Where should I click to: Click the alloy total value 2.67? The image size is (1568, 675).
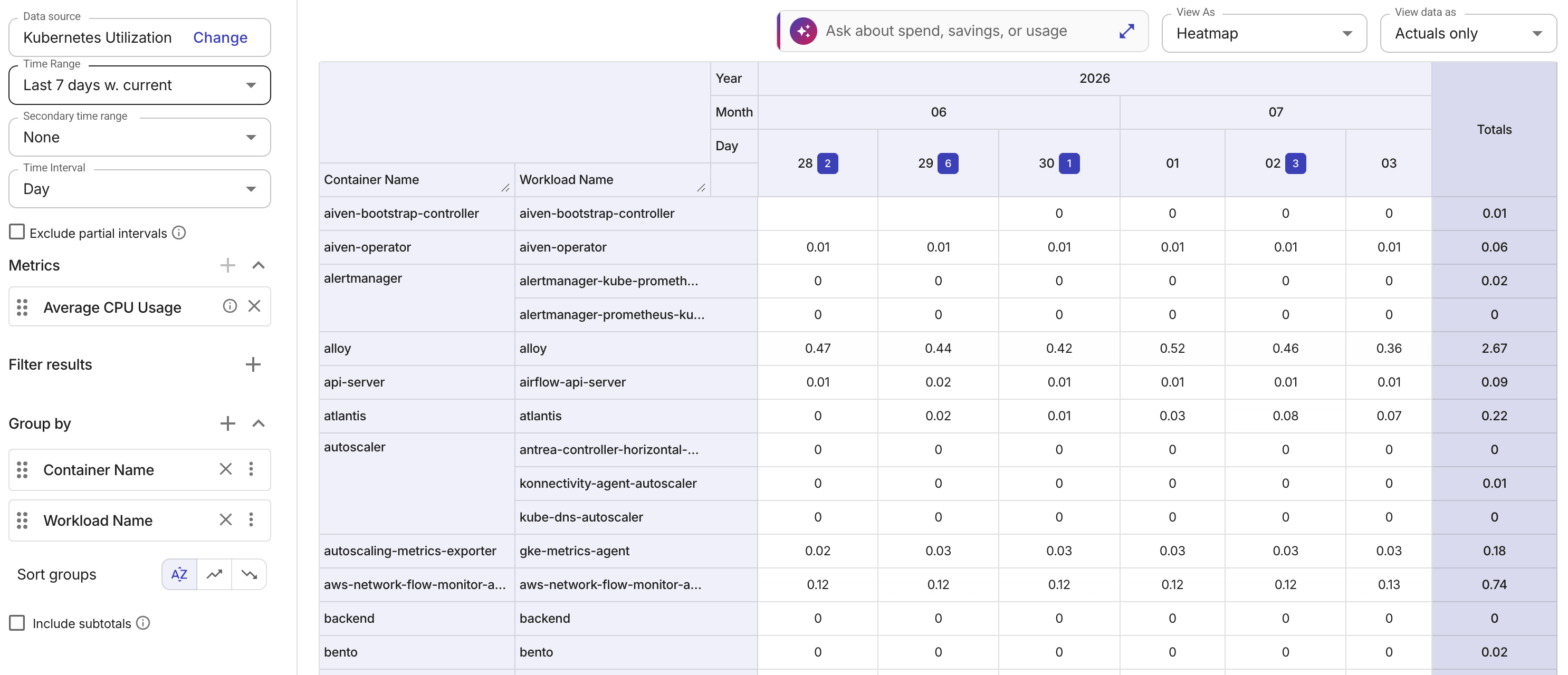[x=1494, y=349]
